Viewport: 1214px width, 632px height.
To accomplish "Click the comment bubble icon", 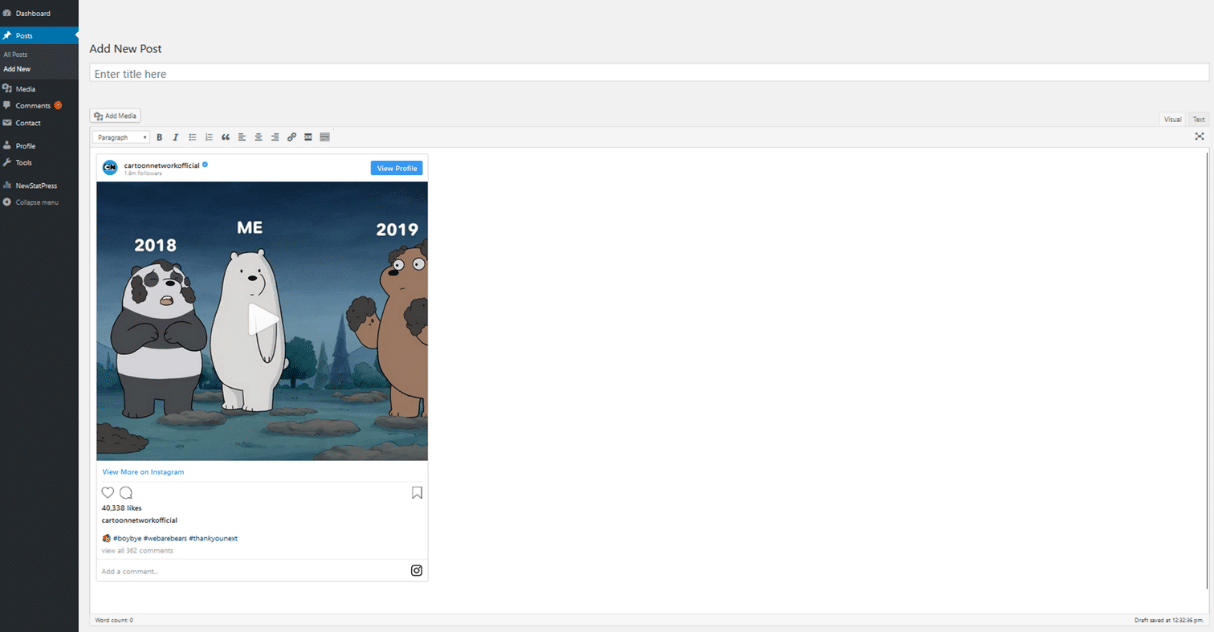I will [126, 492].
